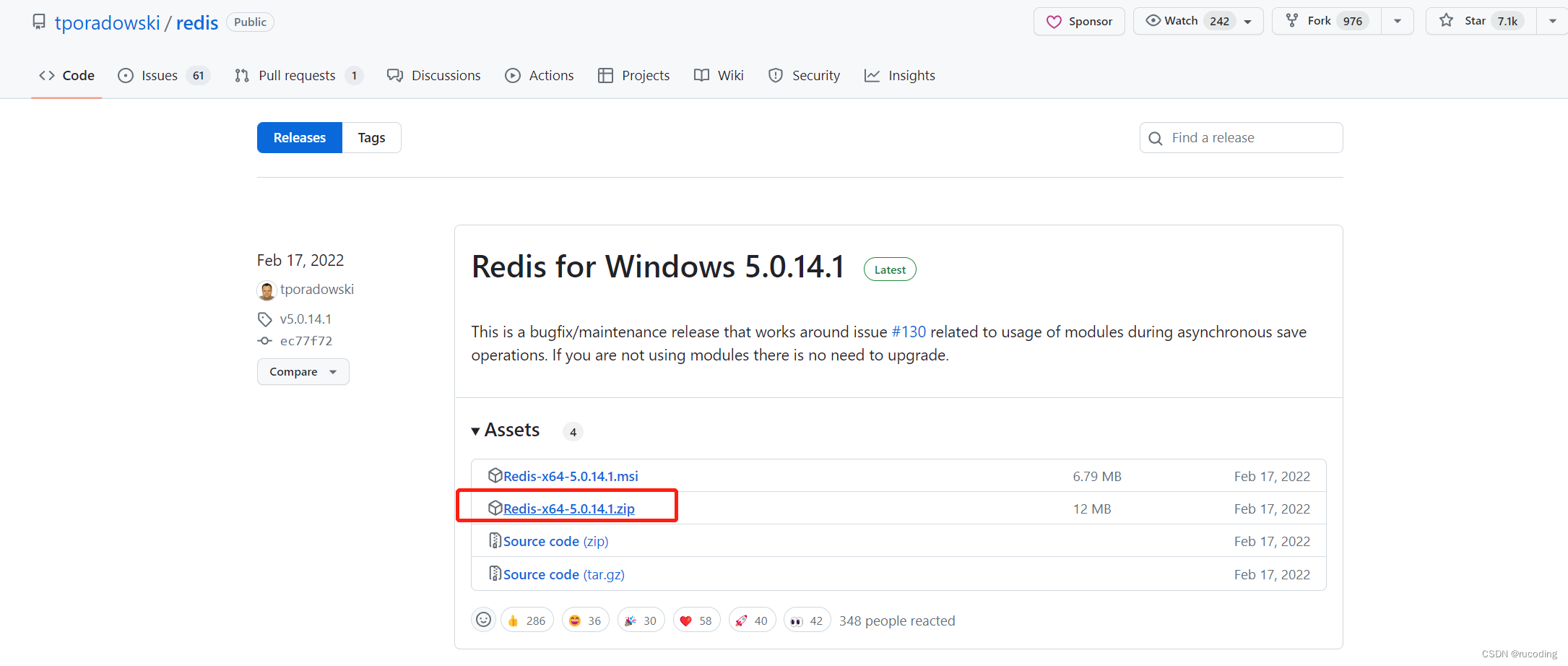Open the Actions tab

click(540, 75)
